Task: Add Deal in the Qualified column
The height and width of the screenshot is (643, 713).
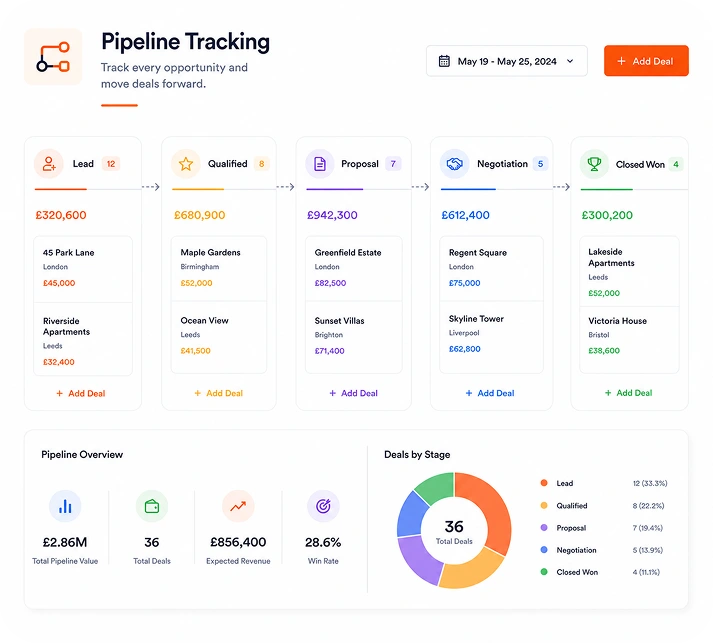Action: (219, 393)
